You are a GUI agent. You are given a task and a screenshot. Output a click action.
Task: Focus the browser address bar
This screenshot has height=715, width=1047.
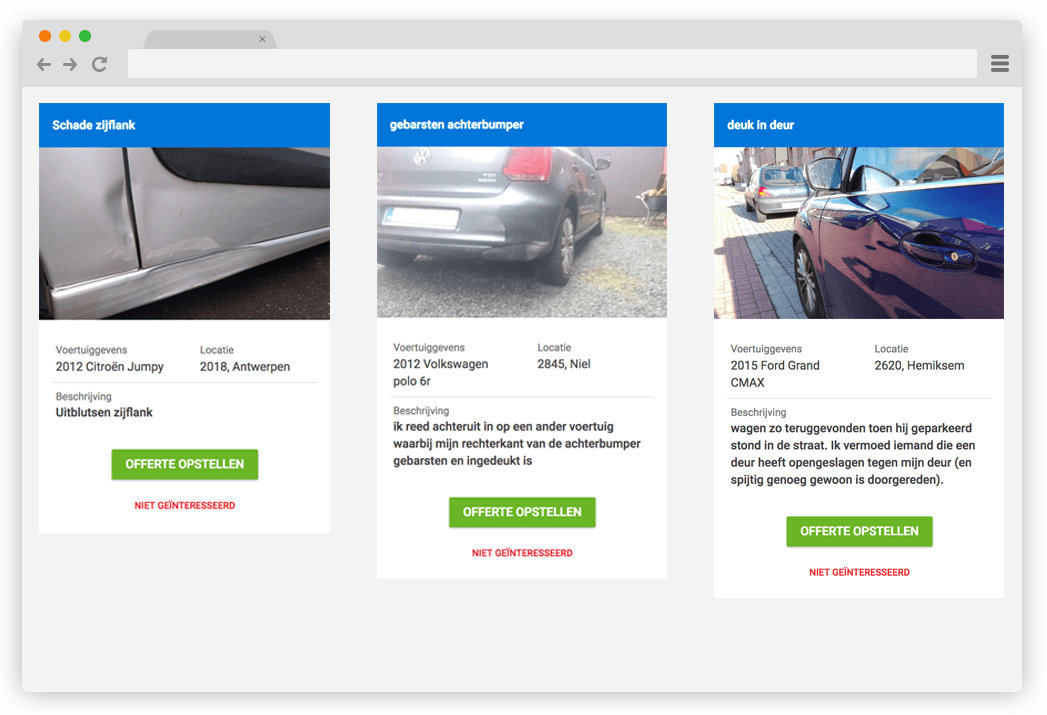(552, 63)
